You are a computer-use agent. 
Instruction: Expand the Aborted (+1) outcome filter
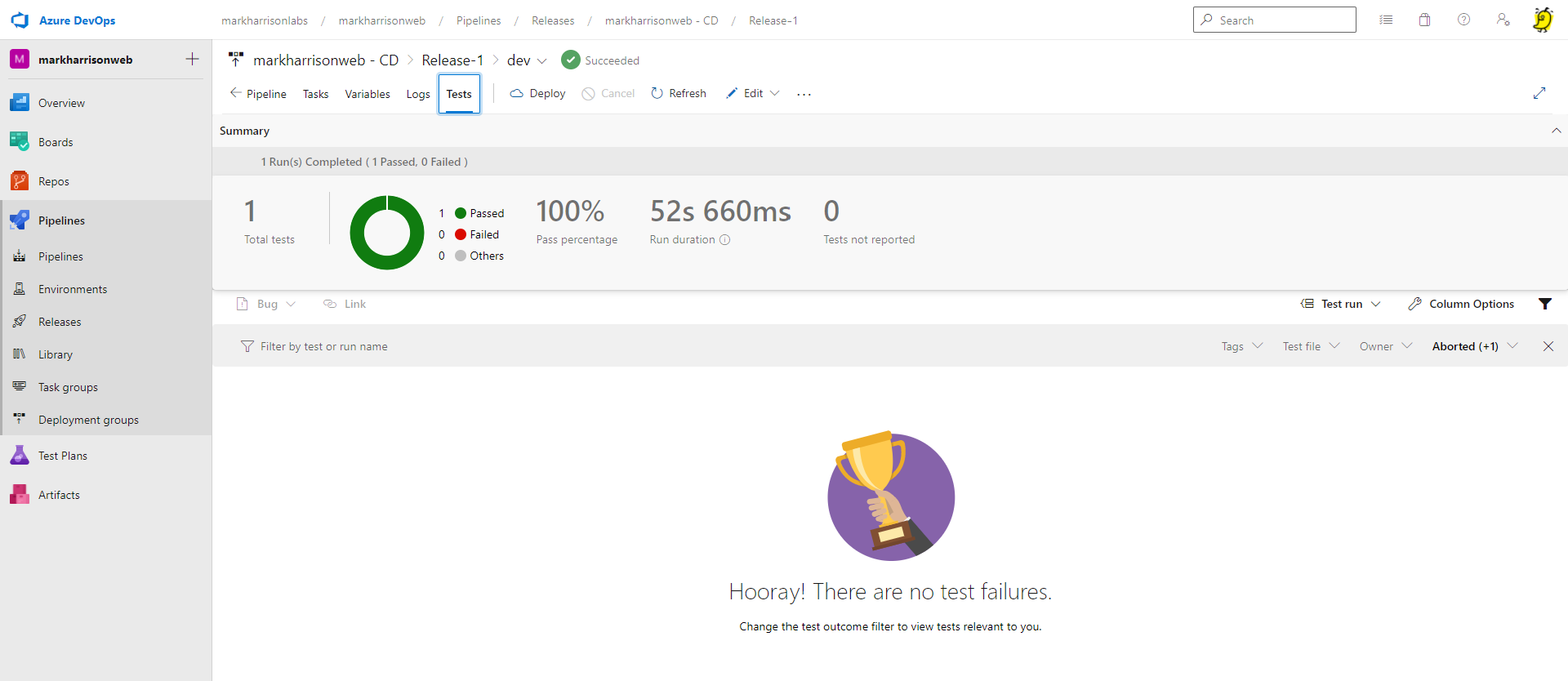(1474, 346)
